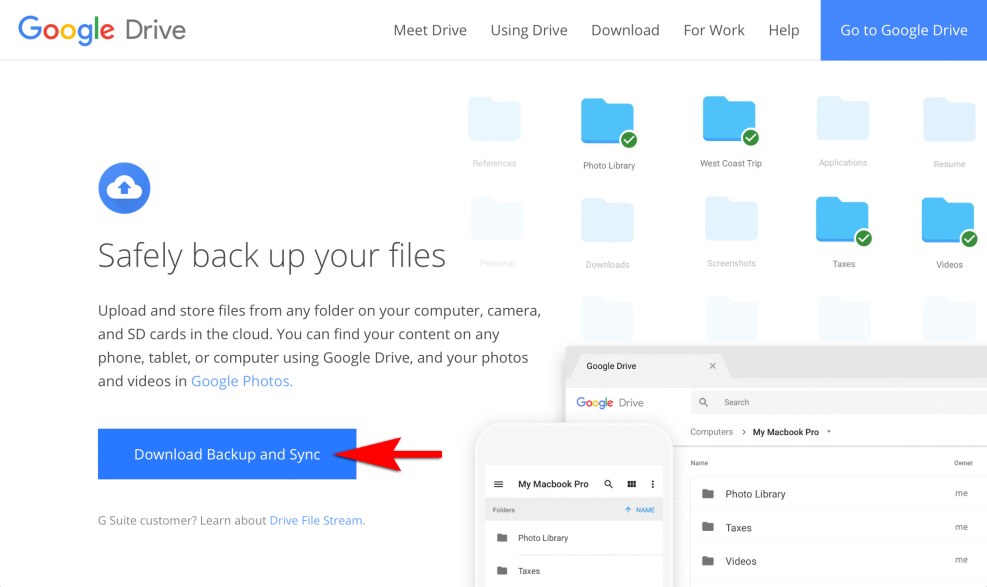Screen dimensions: 987x587
Task: Click the Search field in the Drive mockup
Action: (760, 402)
